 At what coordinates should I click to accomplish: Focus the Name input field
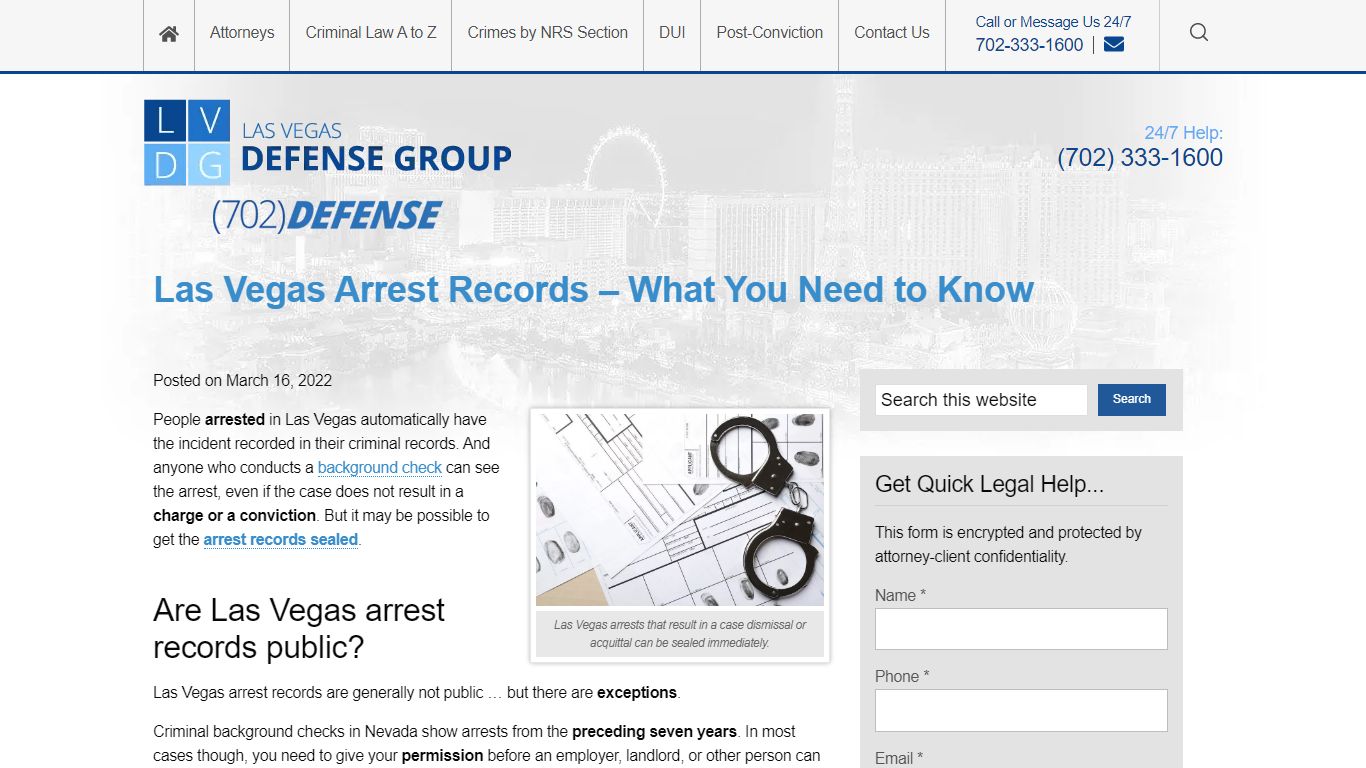[x=1021, y=629]
